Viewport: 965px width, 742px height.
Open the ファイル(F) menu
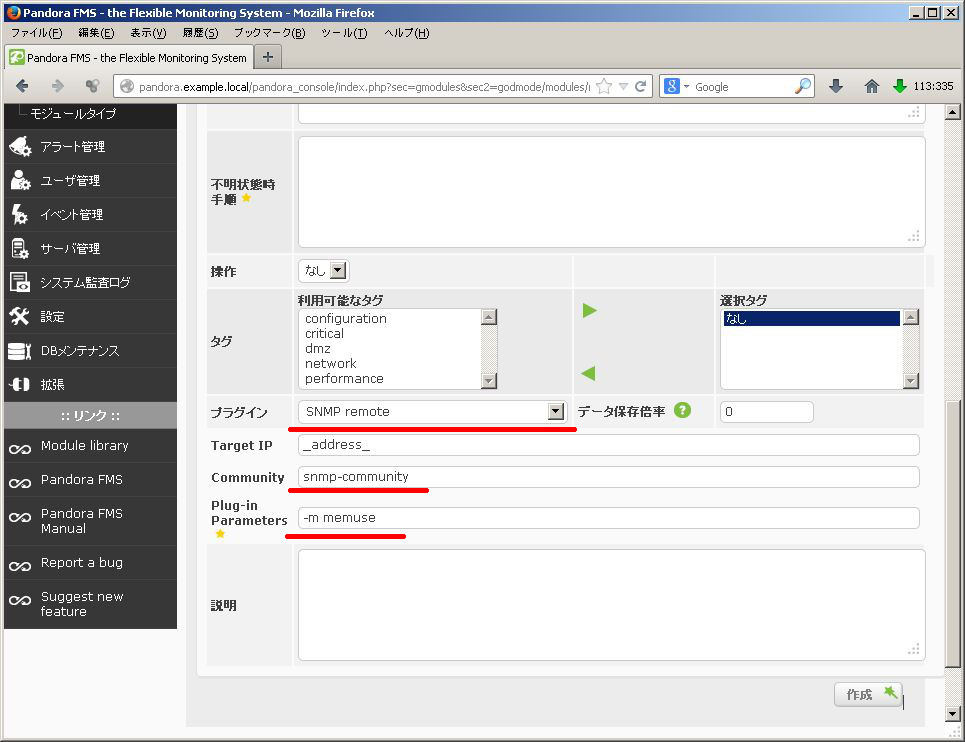pos(36,33)
